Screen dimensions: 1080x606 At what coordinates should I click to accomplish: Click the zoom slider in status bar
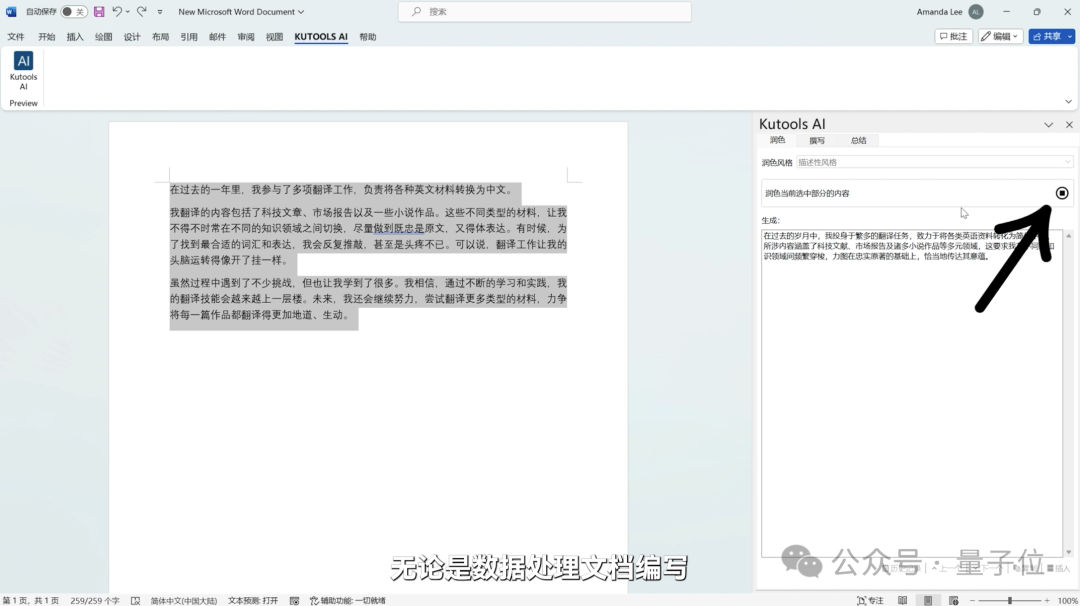(1010, 601)
